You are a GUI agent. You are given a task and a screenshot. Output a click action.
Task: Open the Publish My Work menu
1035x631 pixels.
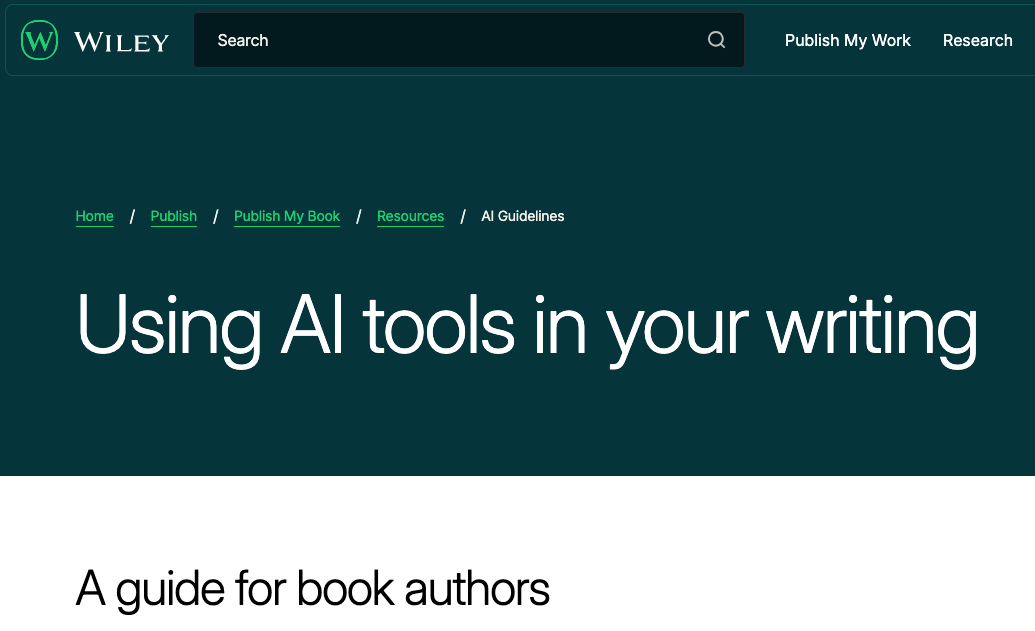click(847, 40)
